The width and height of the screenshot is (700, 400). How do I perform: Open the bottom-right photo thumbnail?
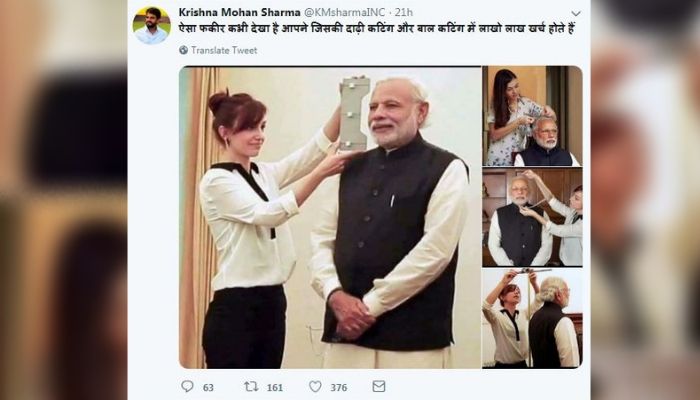point(532,318)
